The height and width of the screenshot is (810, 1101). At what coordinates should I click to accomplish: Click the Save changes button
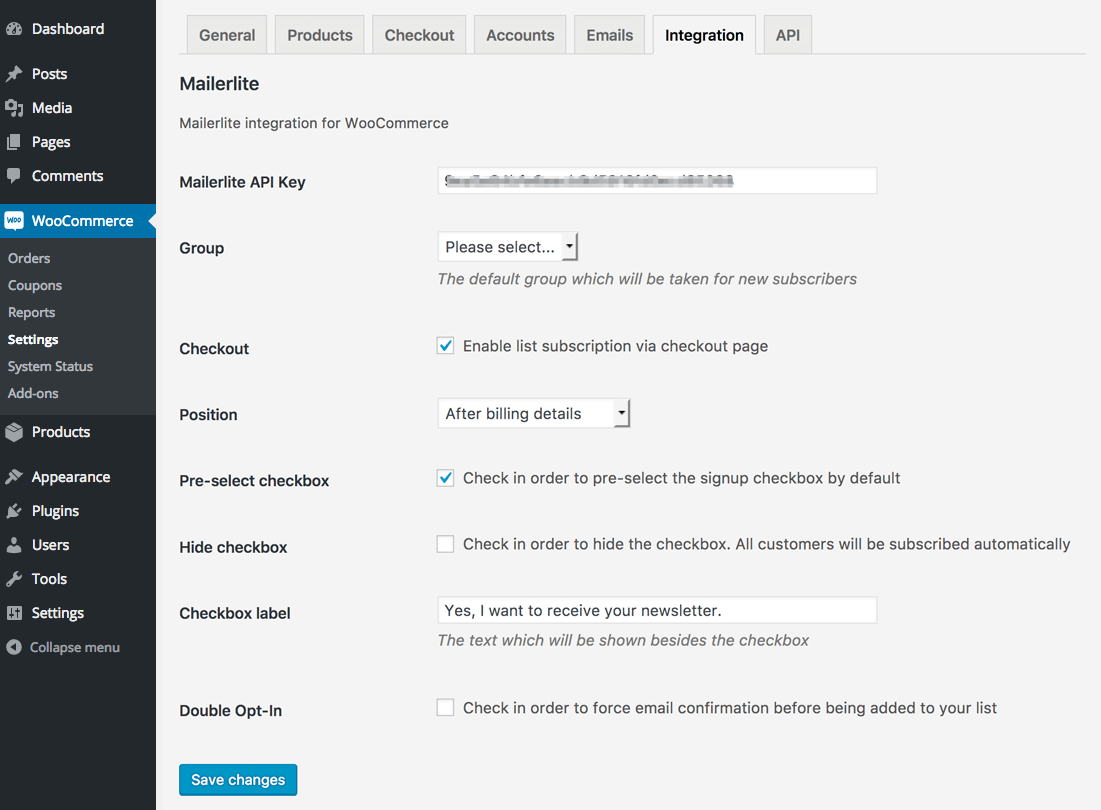(238, 780)
